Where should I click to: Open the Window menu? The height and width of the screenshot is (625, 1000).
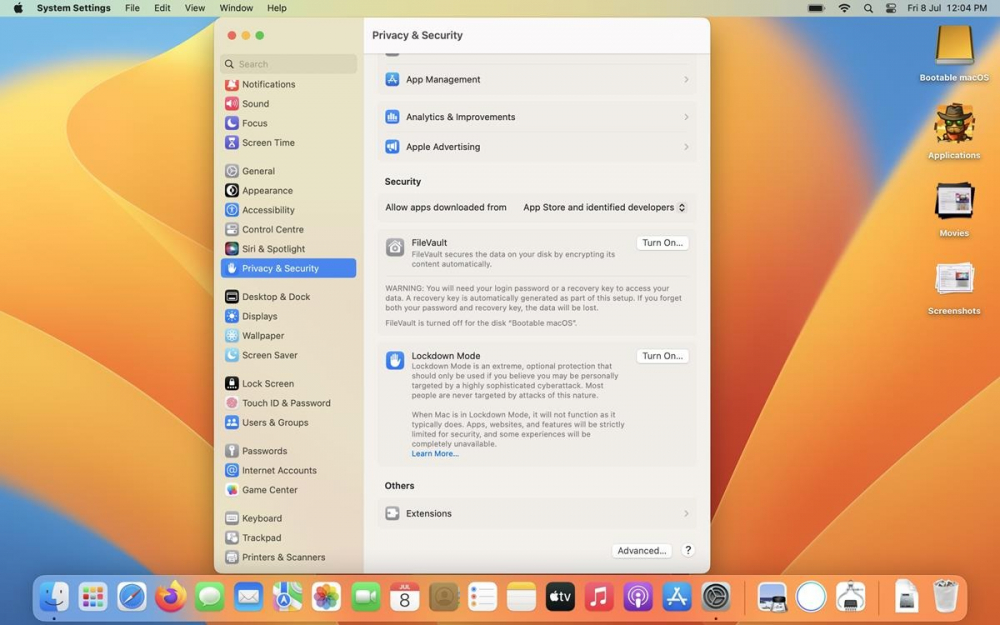coord(236,8)
